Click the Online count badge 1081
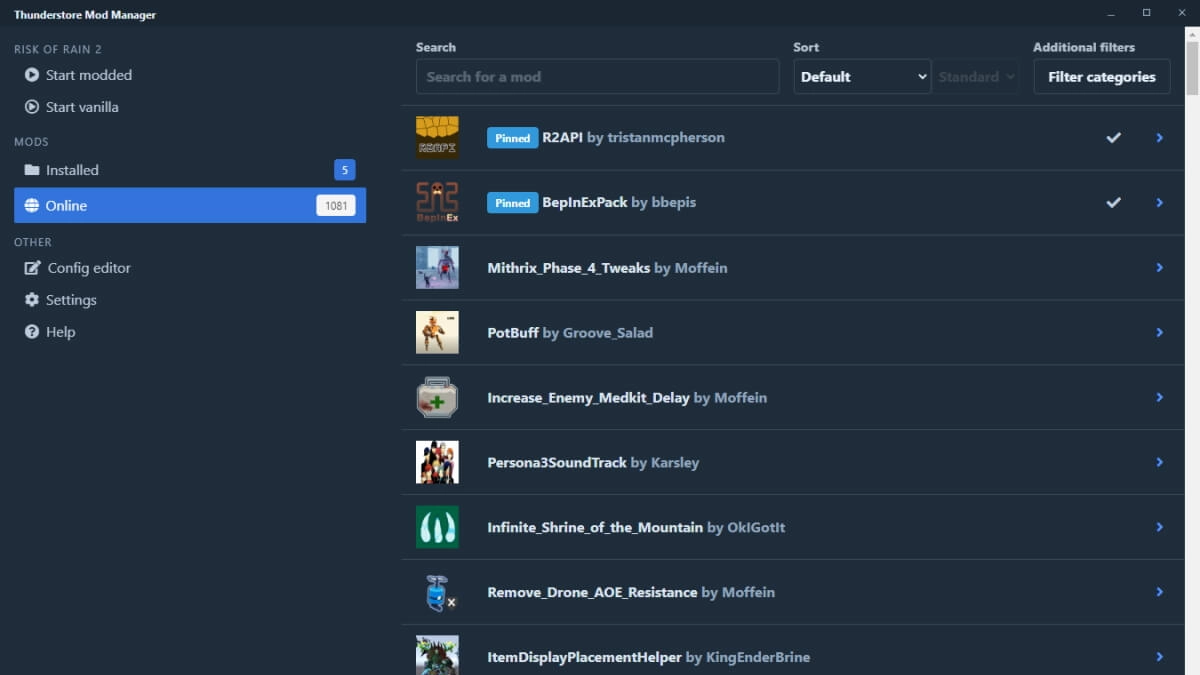The image size is (1200, 675). [x=336, y=206]
